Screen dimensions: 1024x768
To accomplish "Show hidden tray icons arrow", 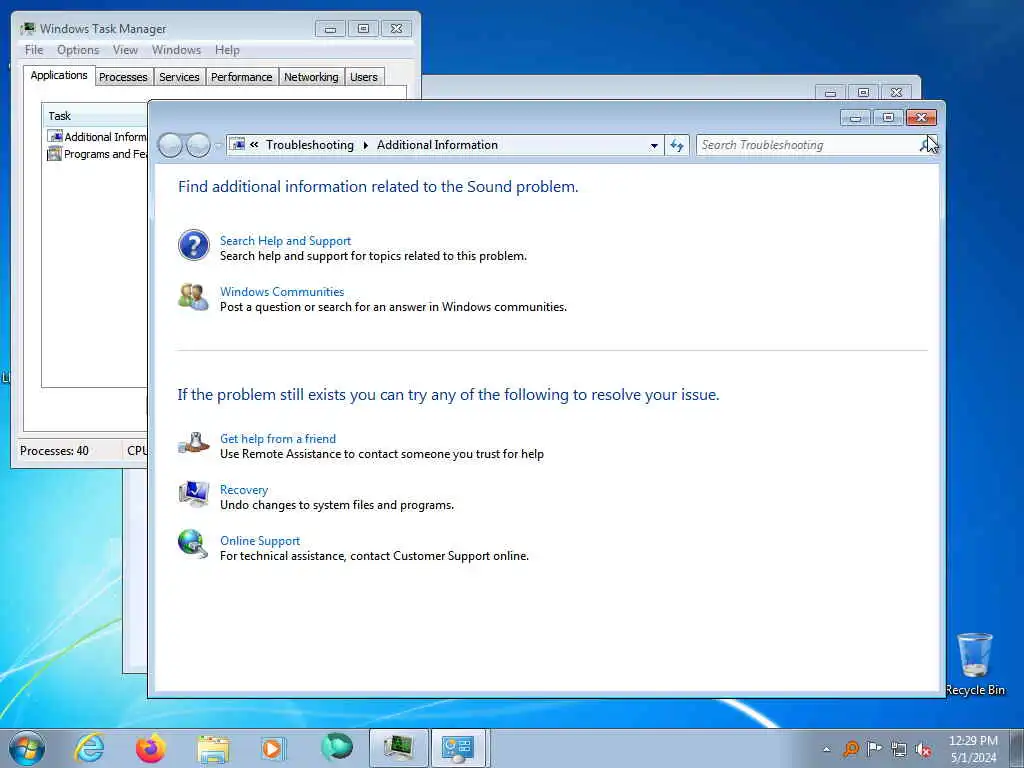I will coord(826,749).
